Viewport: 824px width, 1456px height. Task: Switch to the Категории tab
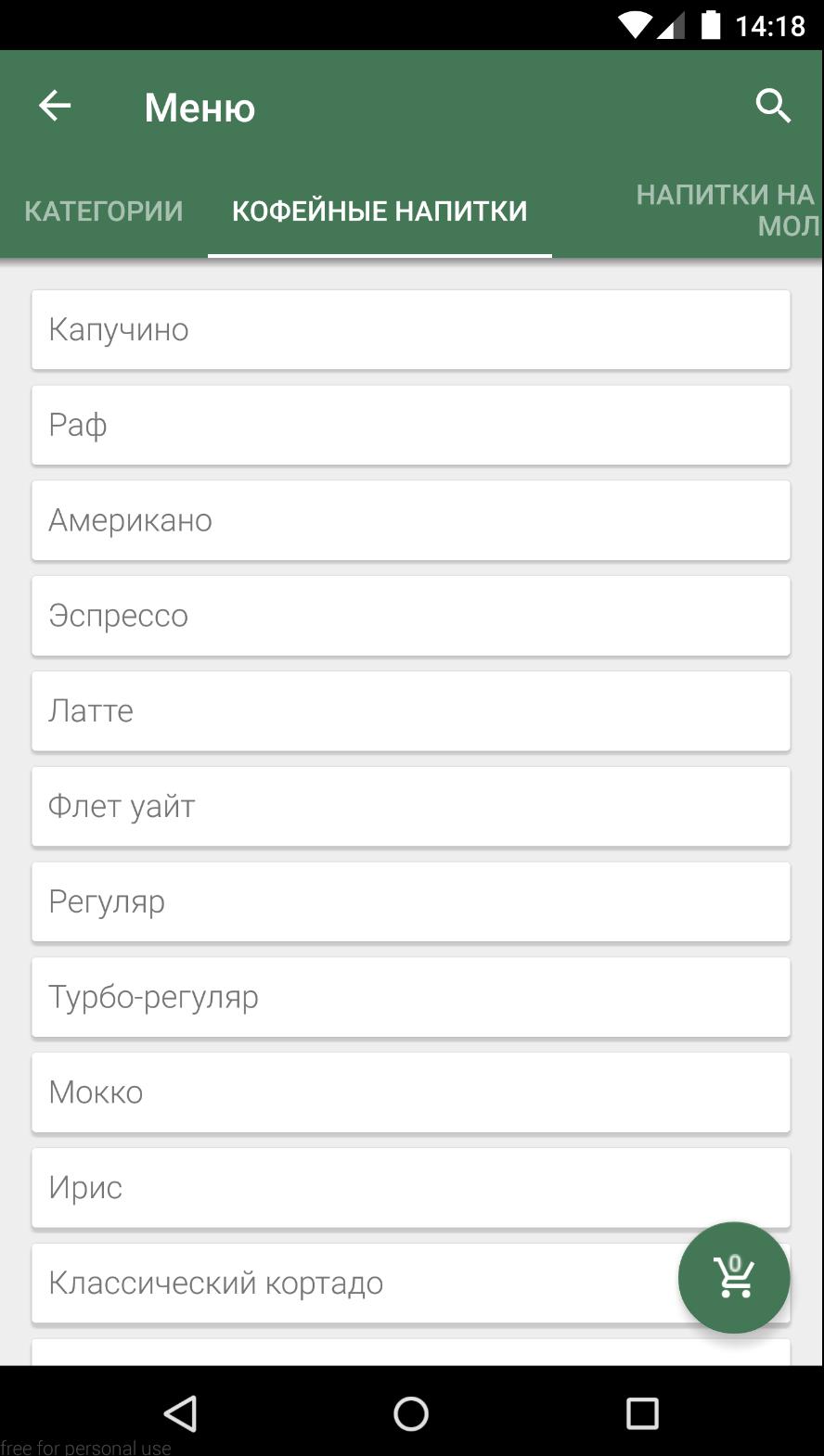pos(104,211)
